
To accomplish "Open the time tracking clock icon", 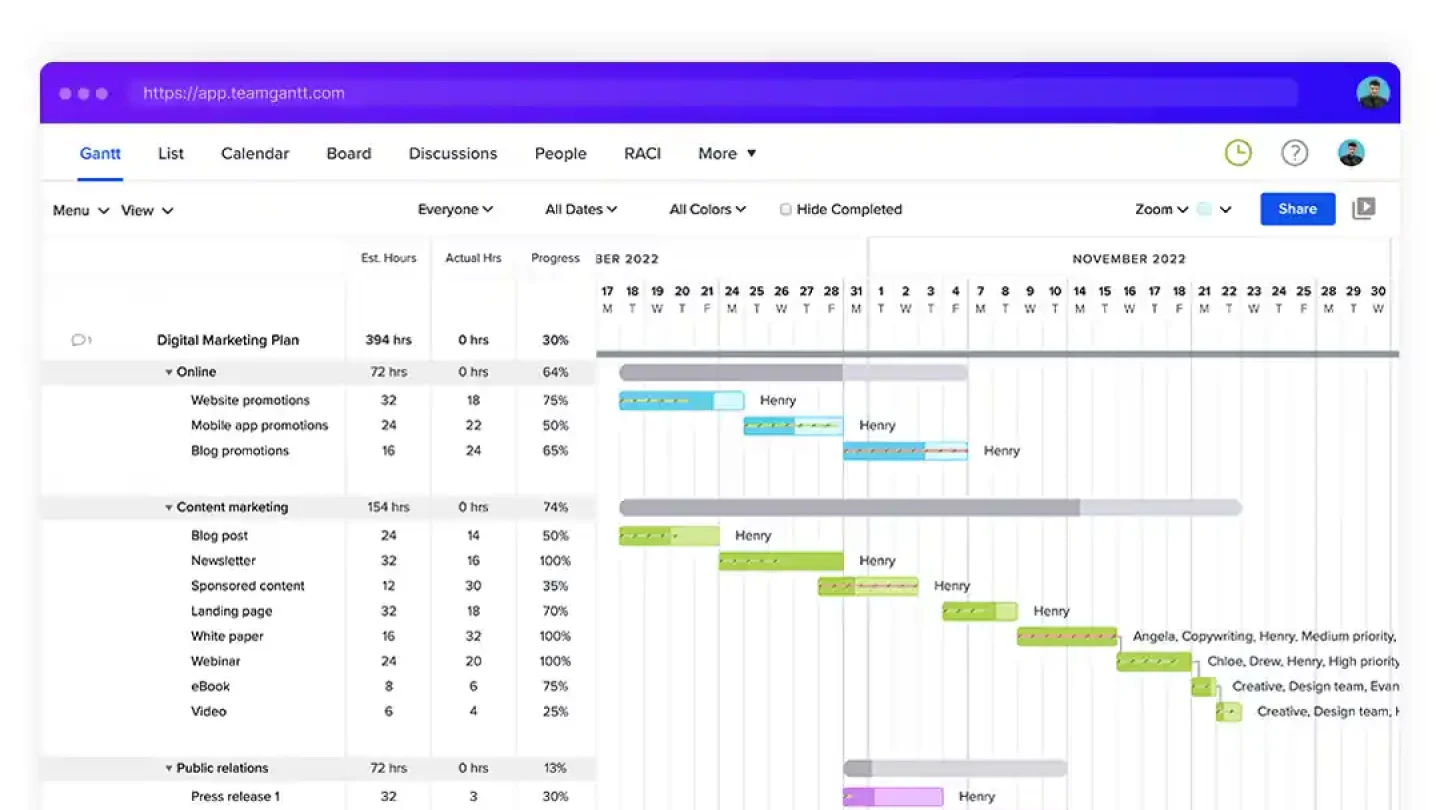I will coord(1238,153).
